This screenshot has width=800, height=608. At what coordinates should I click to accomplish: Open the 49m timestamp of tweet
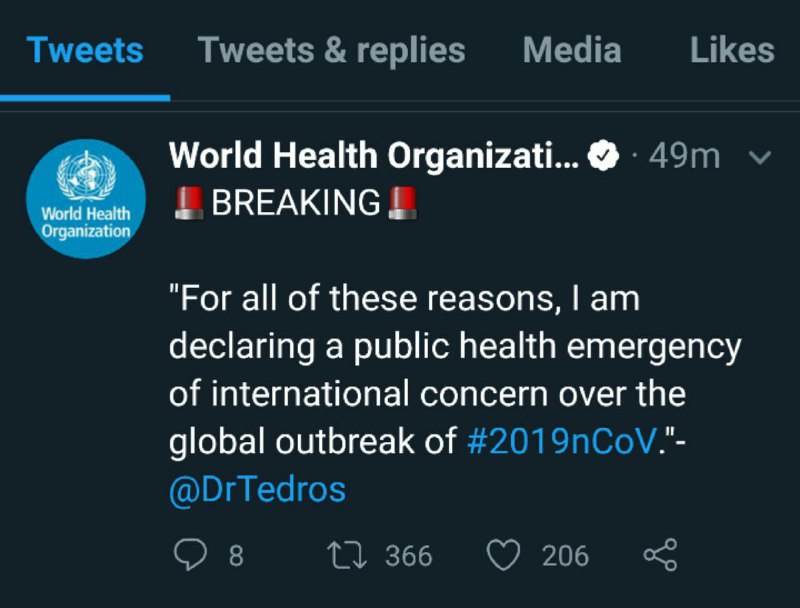click(x=684, y=156)
